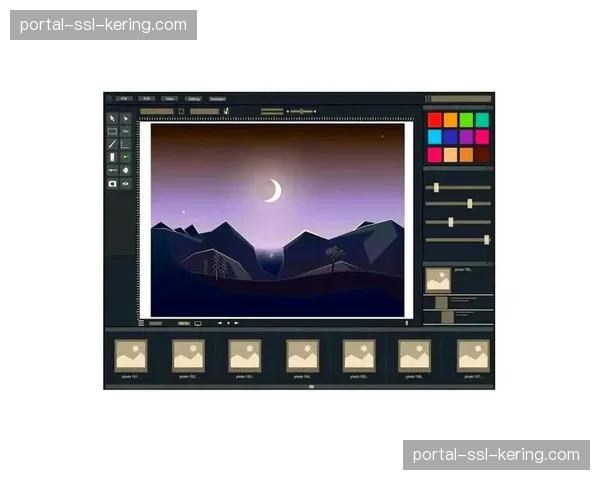Select the crop corner tool
This screenshot has height=480, width=600.
click(125, 144)
